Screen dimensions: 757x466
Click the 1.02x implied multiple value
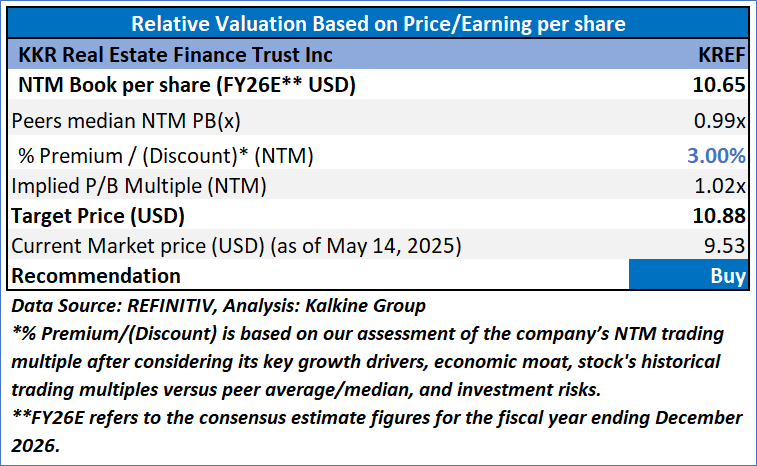[721, 185]
